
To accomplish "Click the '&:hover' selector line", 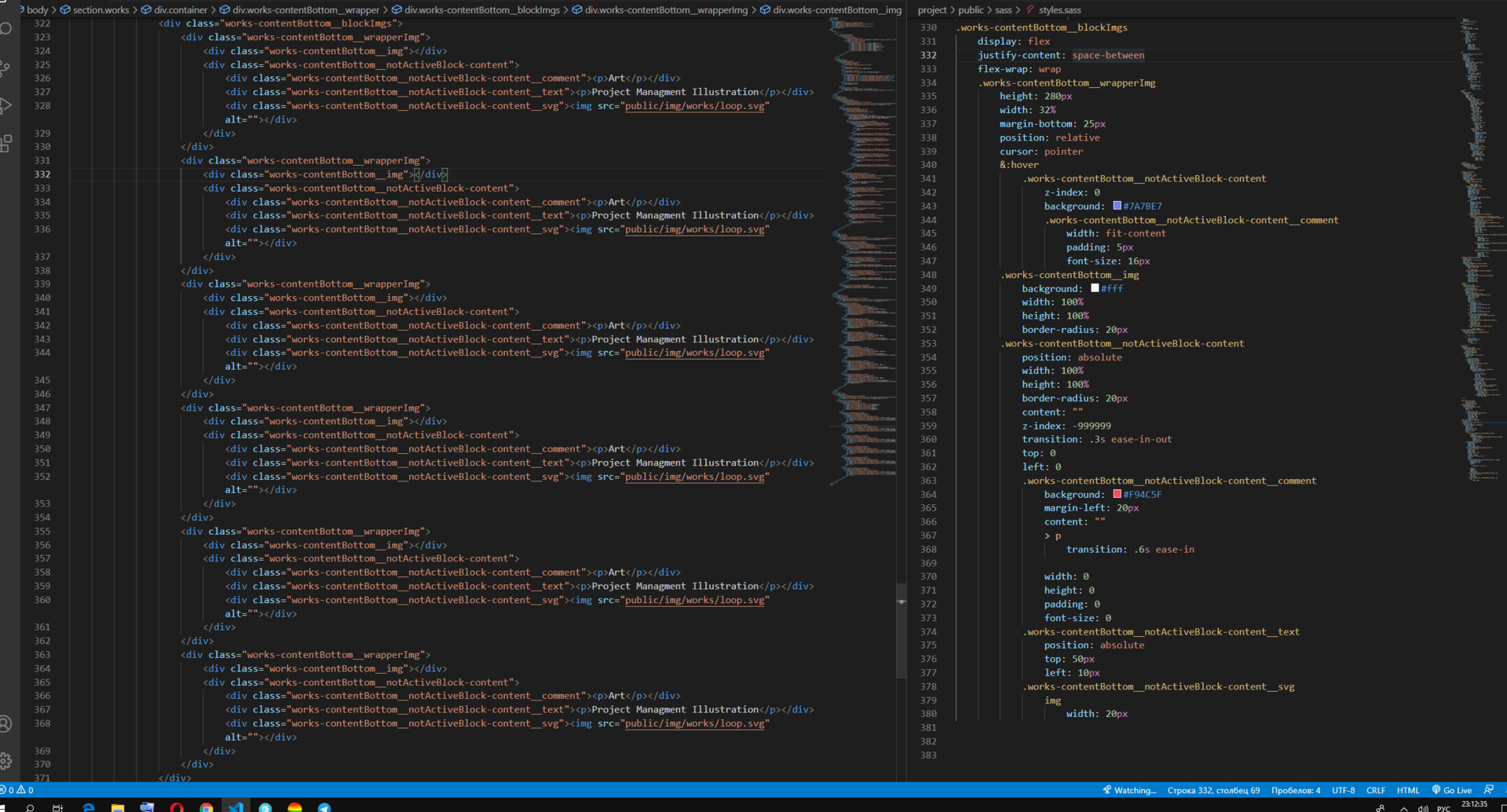I will 1019,165.
